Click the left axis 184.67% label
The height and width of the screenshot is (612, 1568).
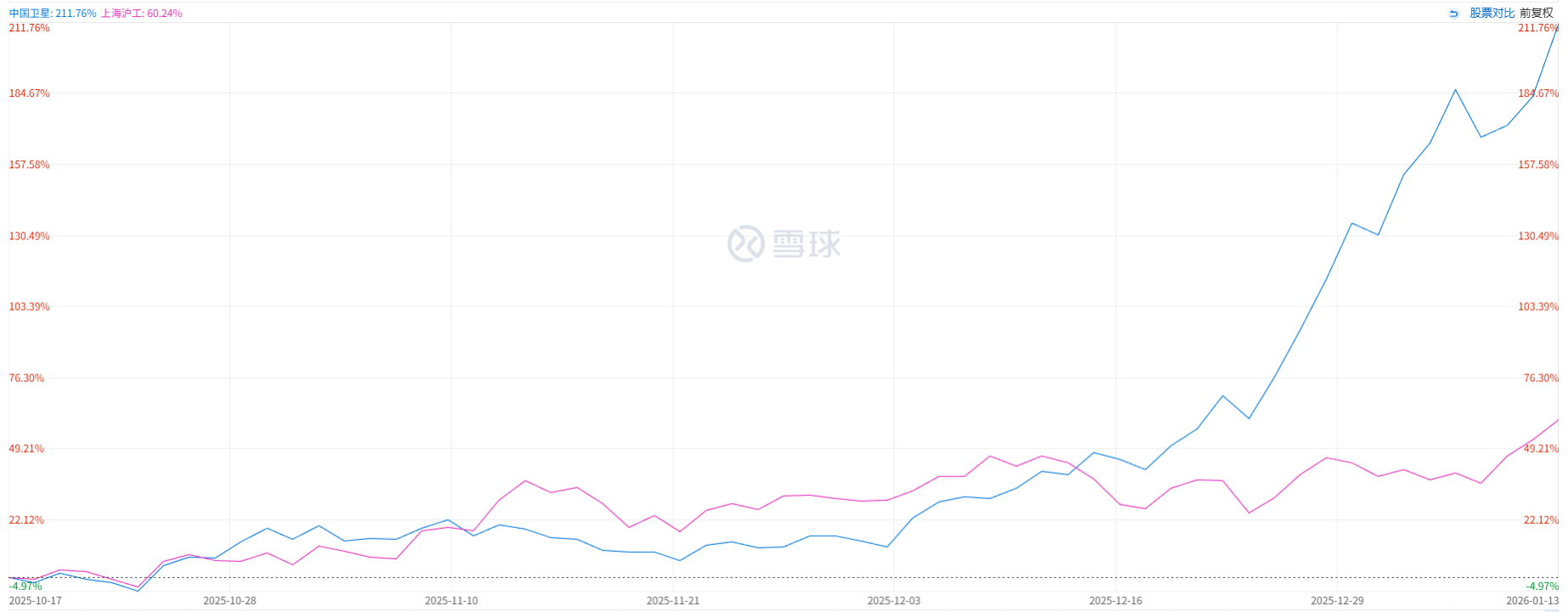pyautogui.click(x=29, y=93)
